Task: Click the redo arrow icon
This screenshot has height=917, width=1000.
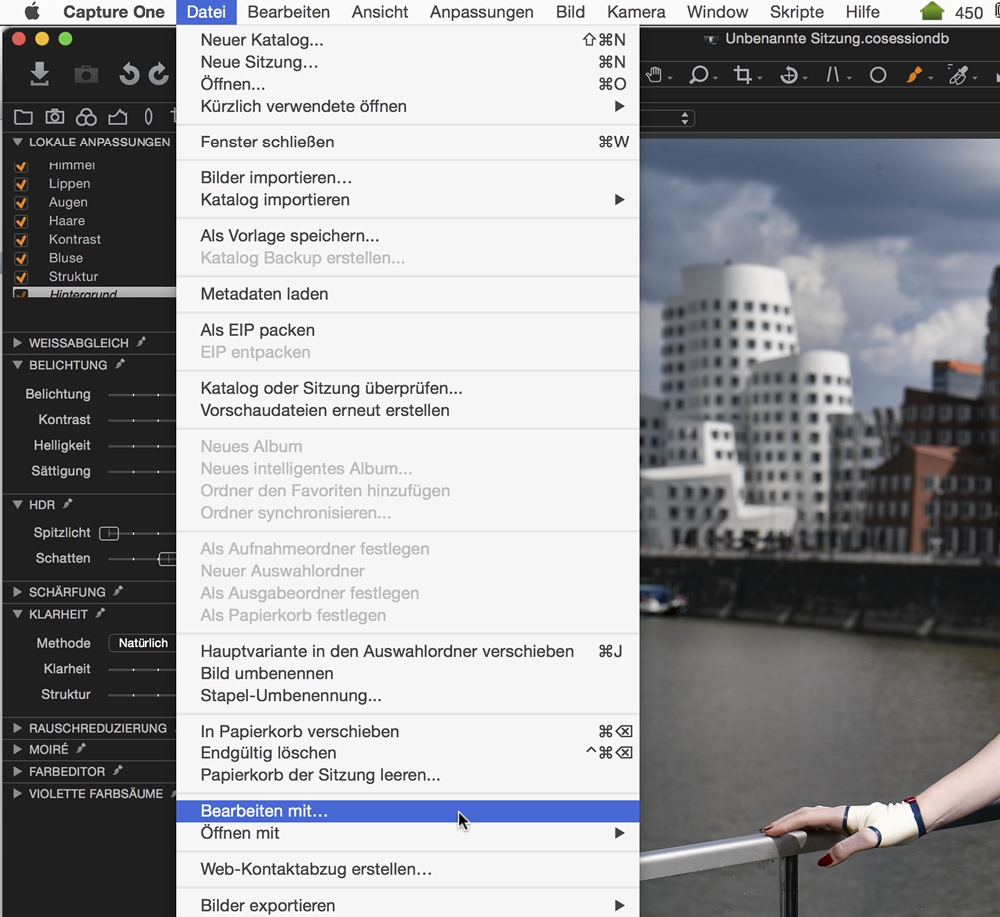Action: (158, 75)
